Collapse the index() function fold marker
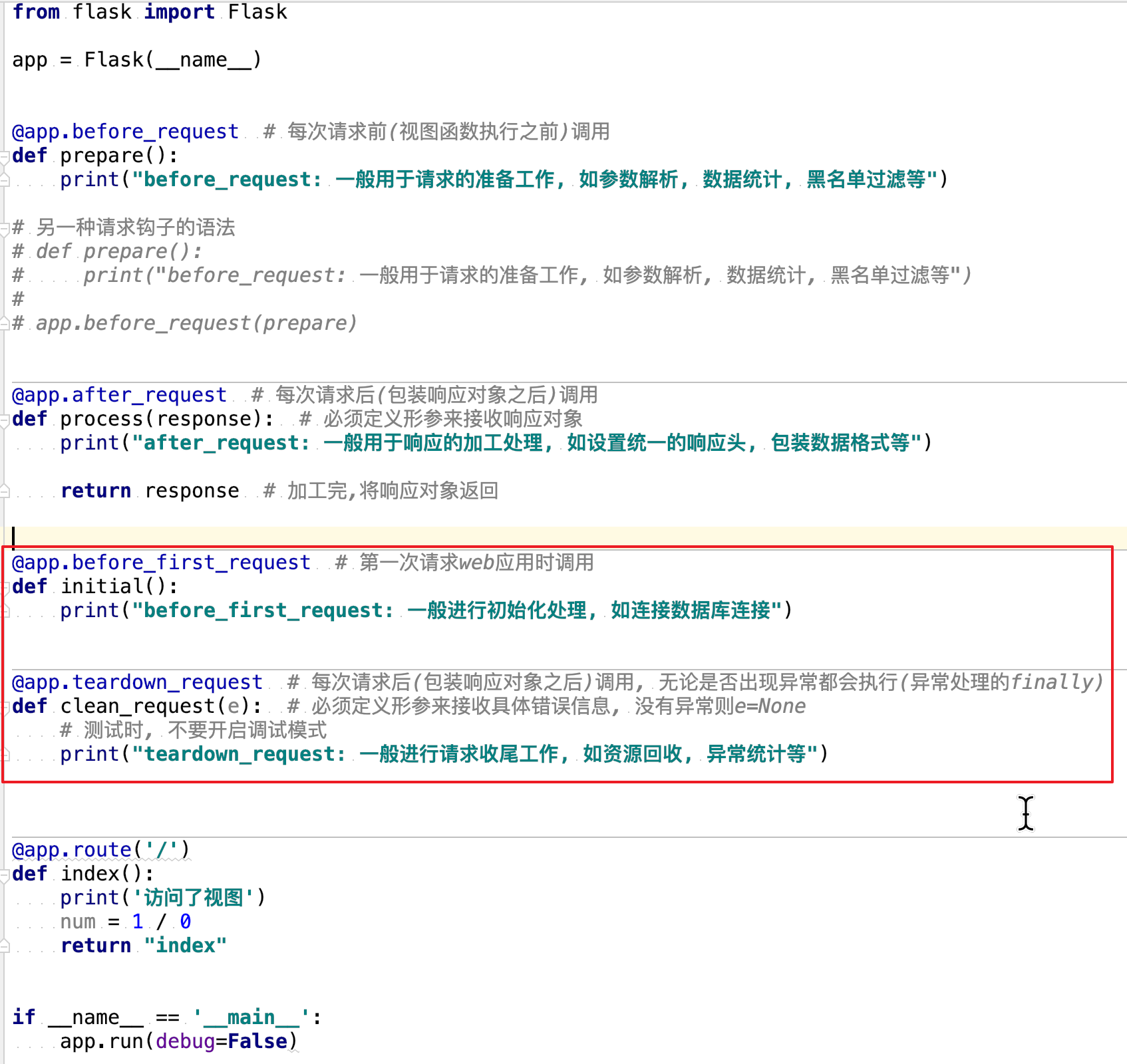The height and width of the screenshot is (1064, 1127). click(4, 875)
